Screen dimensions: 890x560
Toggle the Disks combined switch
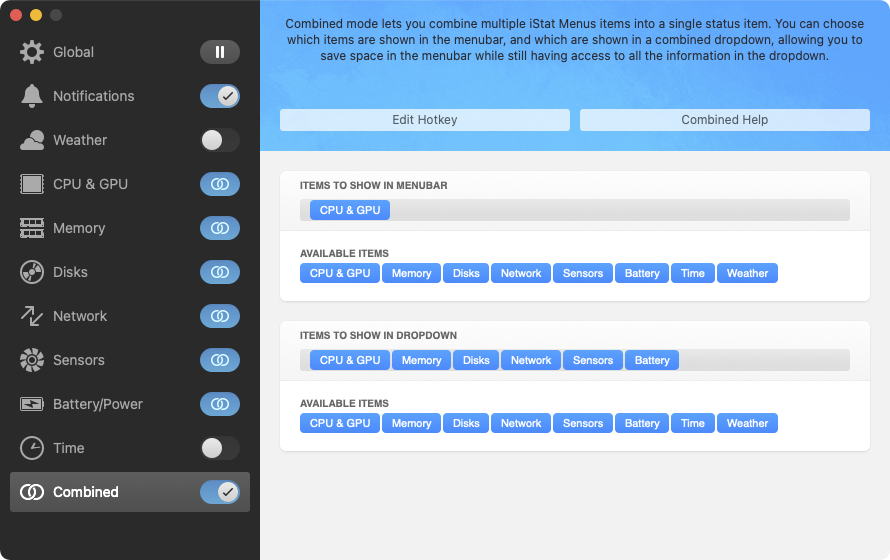[x=220, y=272]
